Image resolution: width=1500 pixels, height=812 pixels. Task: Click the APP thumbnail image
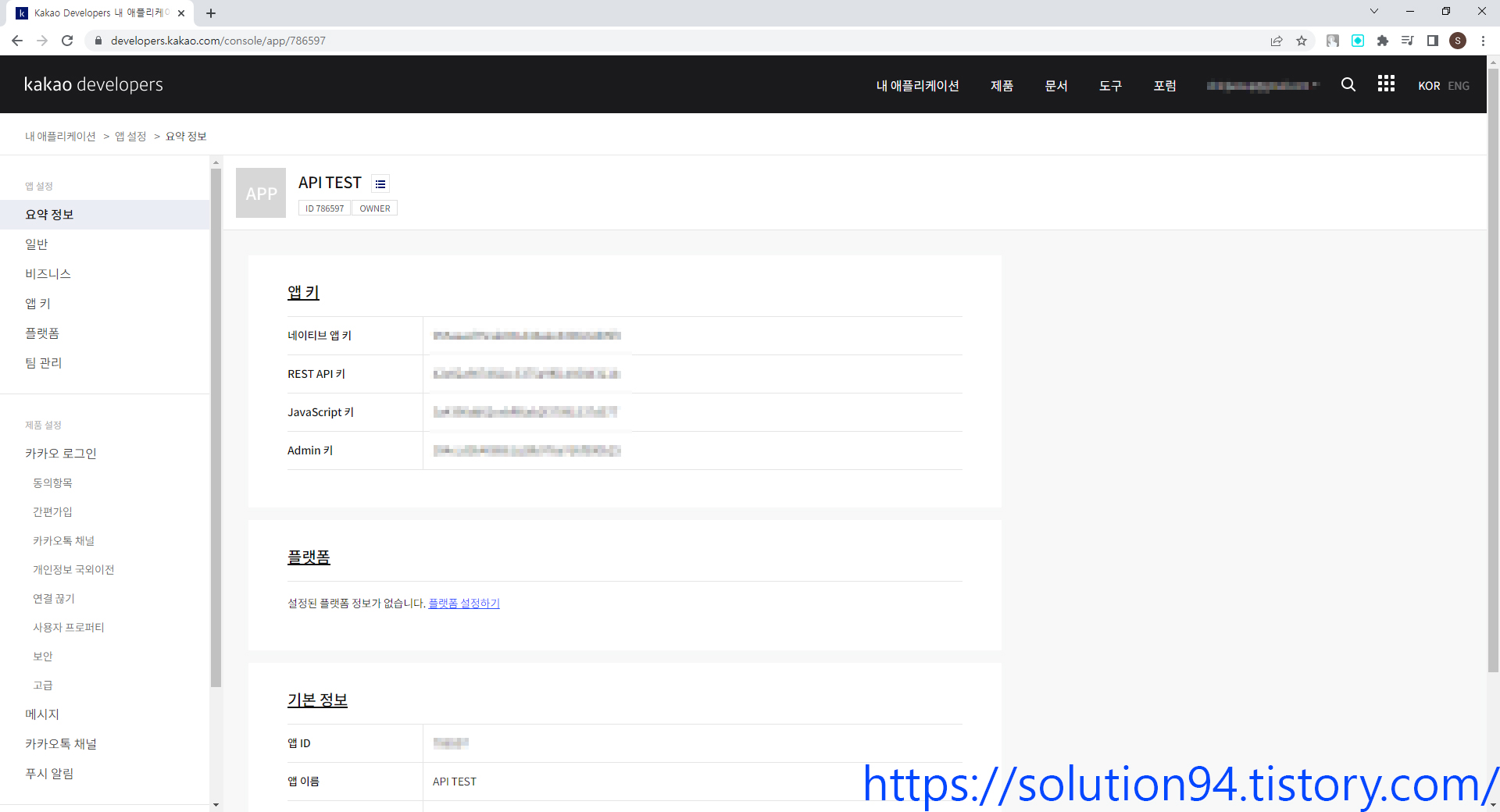tap(261, 193)
